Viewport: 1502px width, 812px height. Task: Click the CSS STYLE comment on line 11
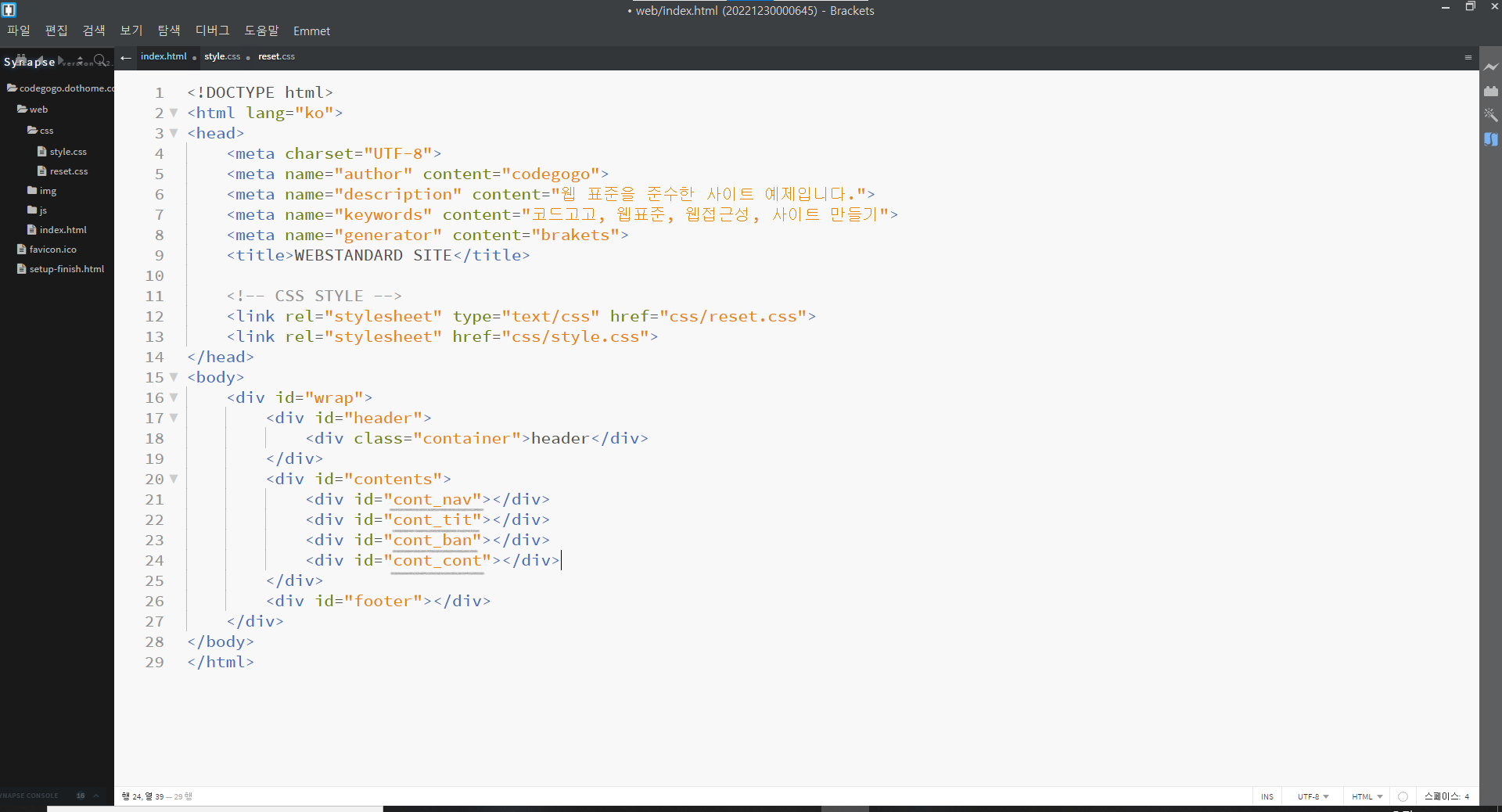[314, 296]
